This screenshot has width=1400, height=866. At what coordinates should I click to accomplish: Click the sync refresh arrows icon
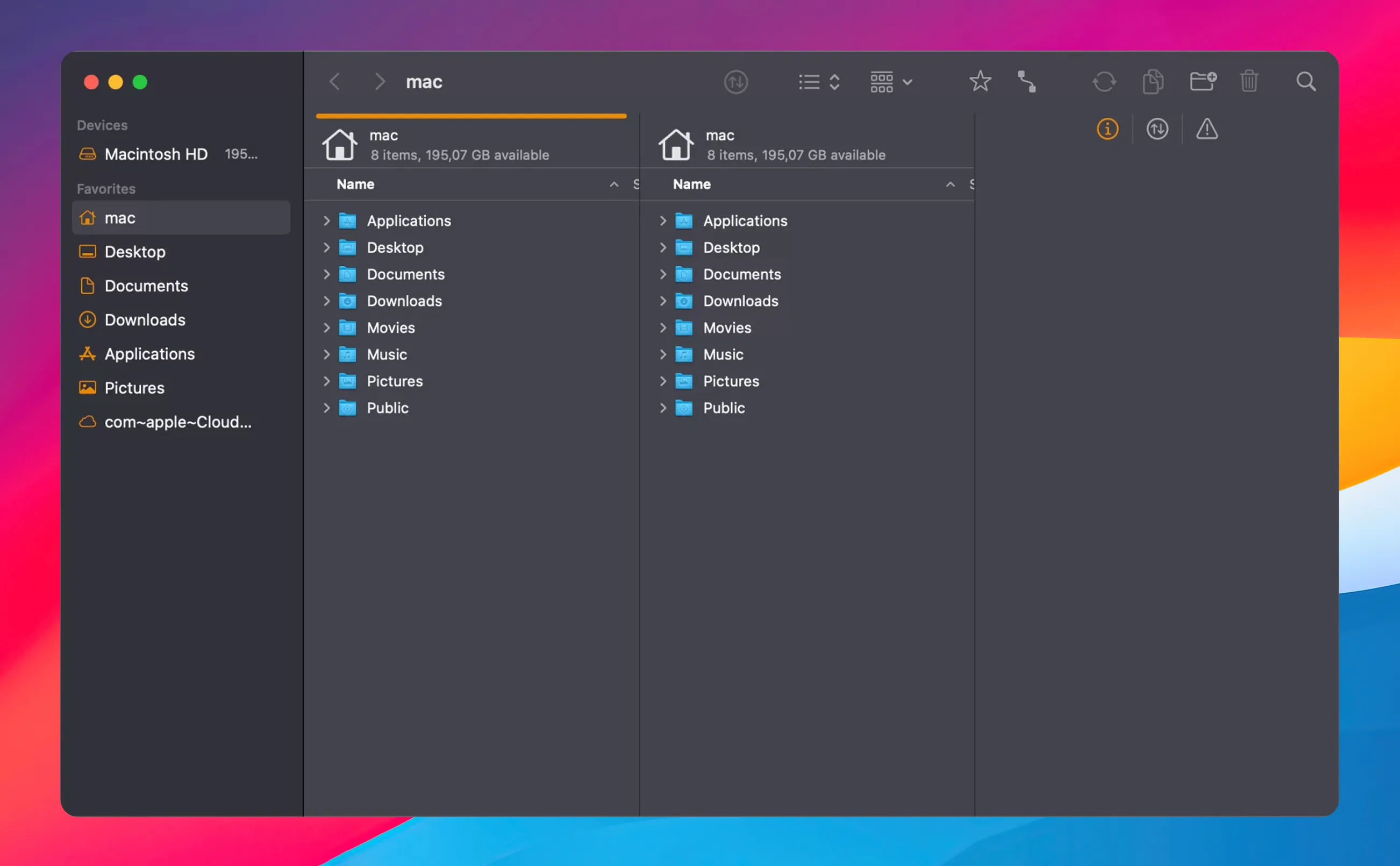(x=1104, y=81)
